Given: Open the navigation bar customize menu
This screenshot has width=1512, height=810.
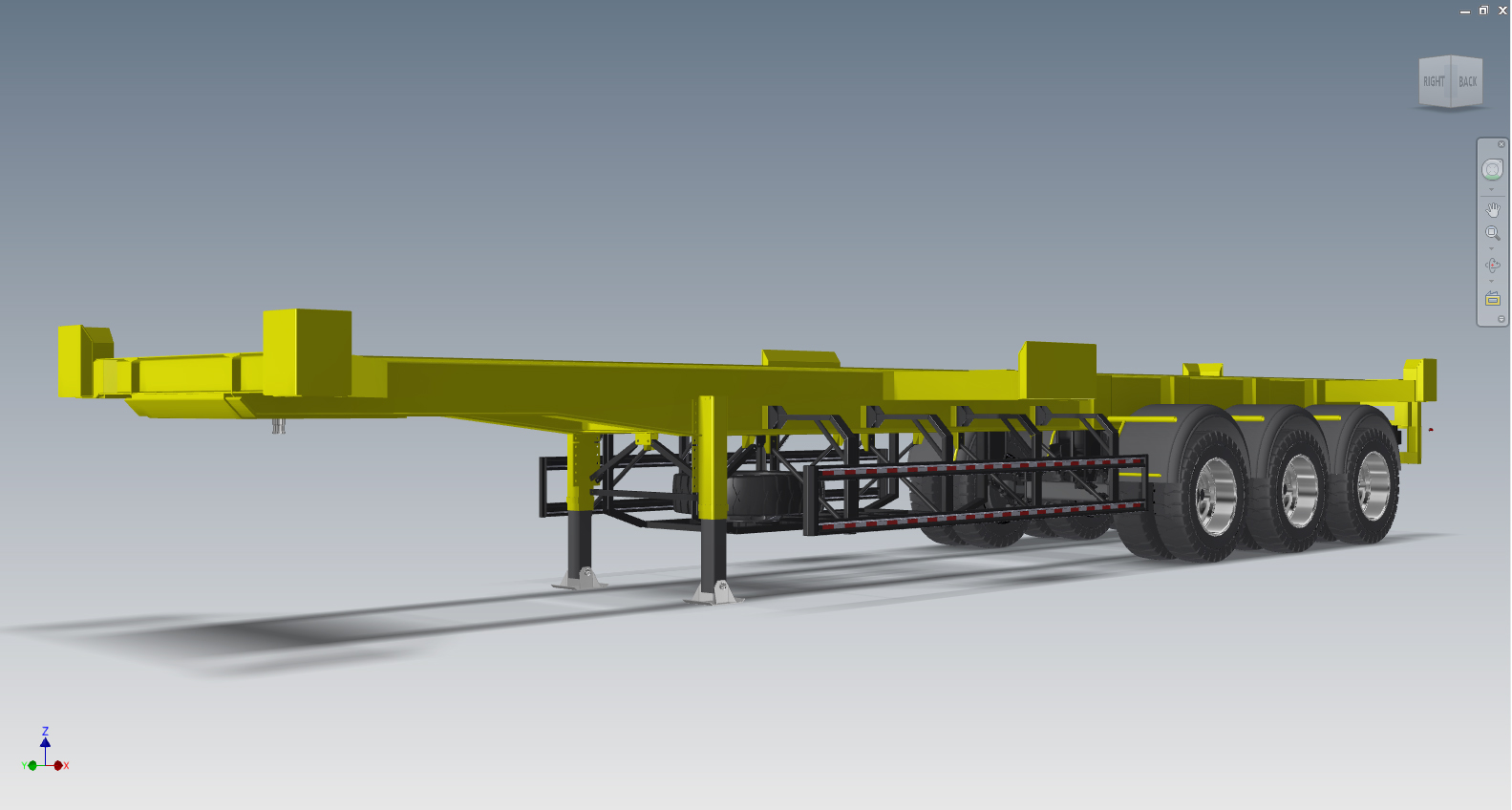Looking at the screenshot, I should tap(1501, 319).
